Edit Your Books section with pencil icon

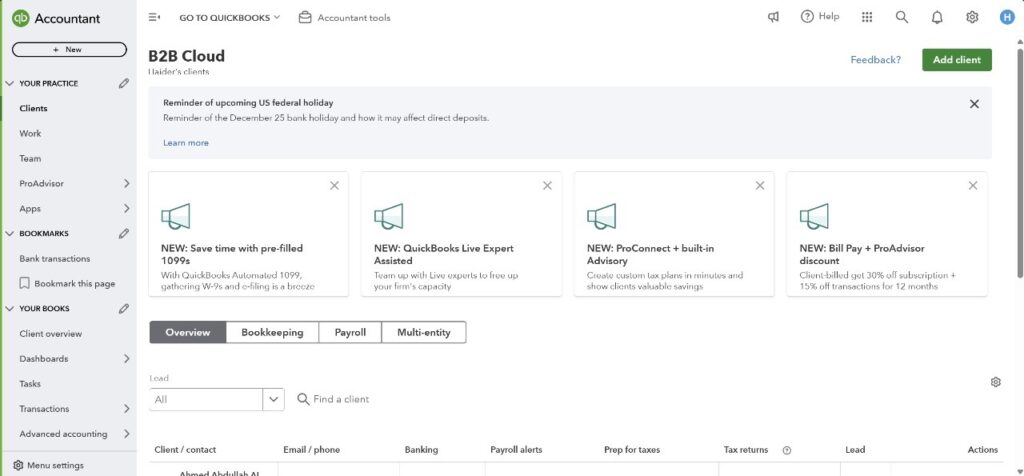tap(123, 309)
